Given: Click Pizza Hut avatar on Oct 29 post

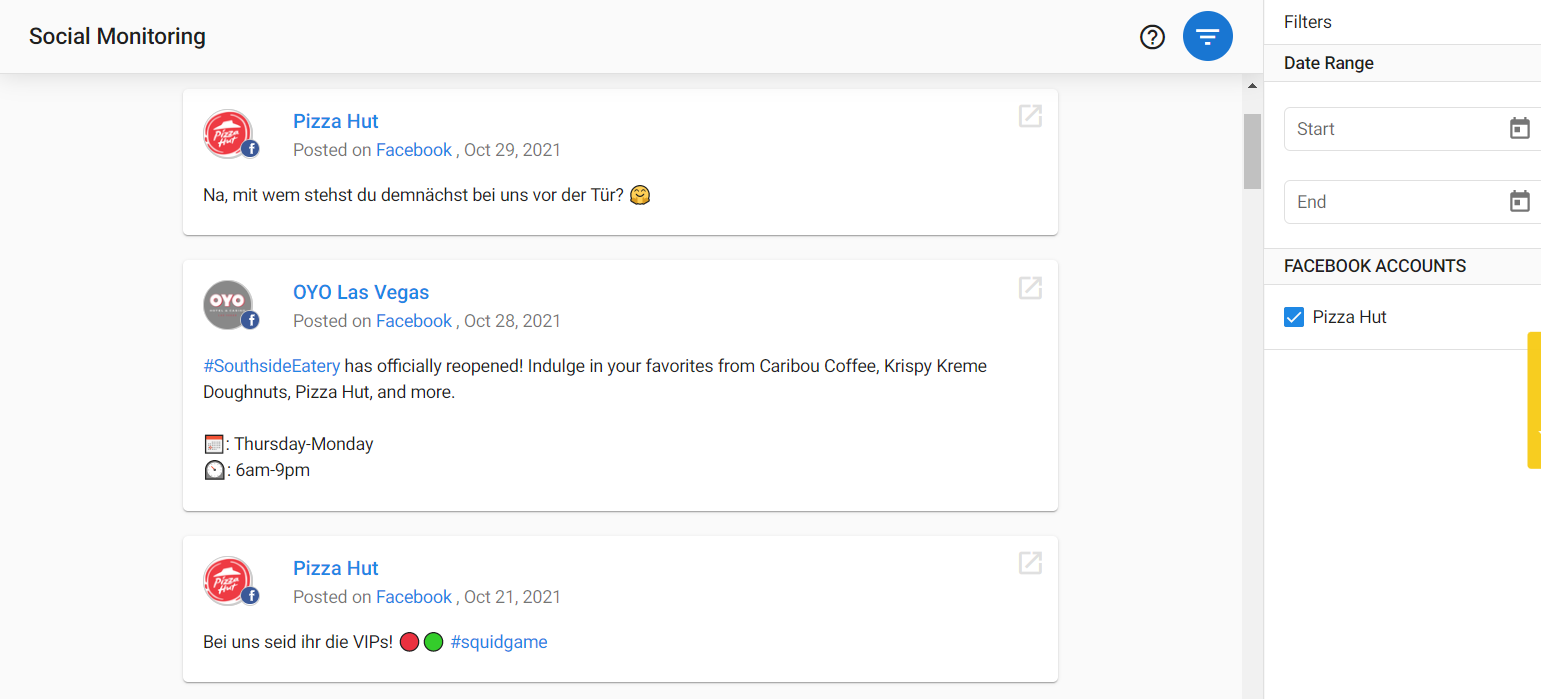Looking at the screenshot, I should tap(229, 134).
